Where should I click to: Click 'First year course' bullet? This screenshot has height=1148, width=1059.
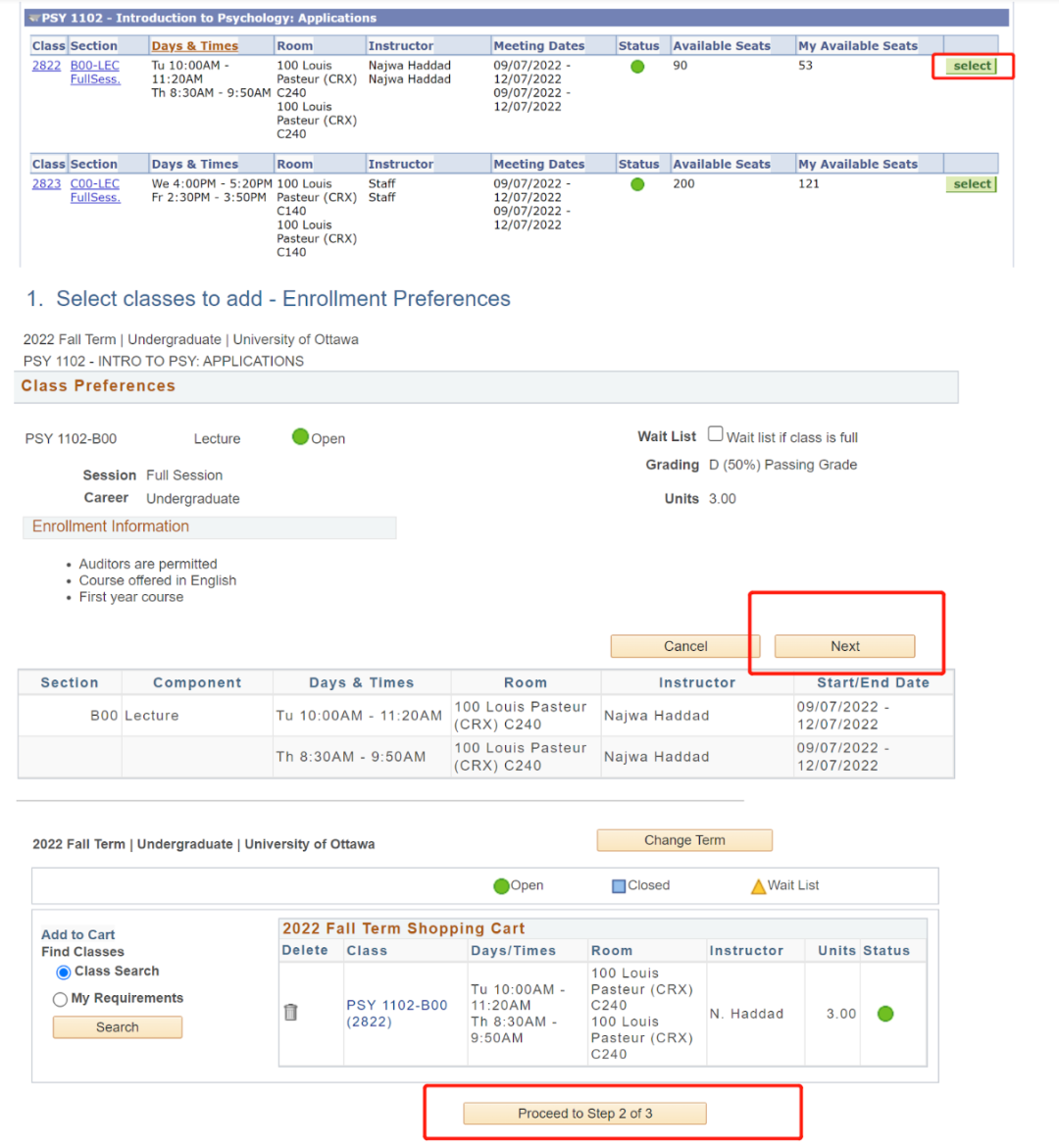tap(131, 597)
